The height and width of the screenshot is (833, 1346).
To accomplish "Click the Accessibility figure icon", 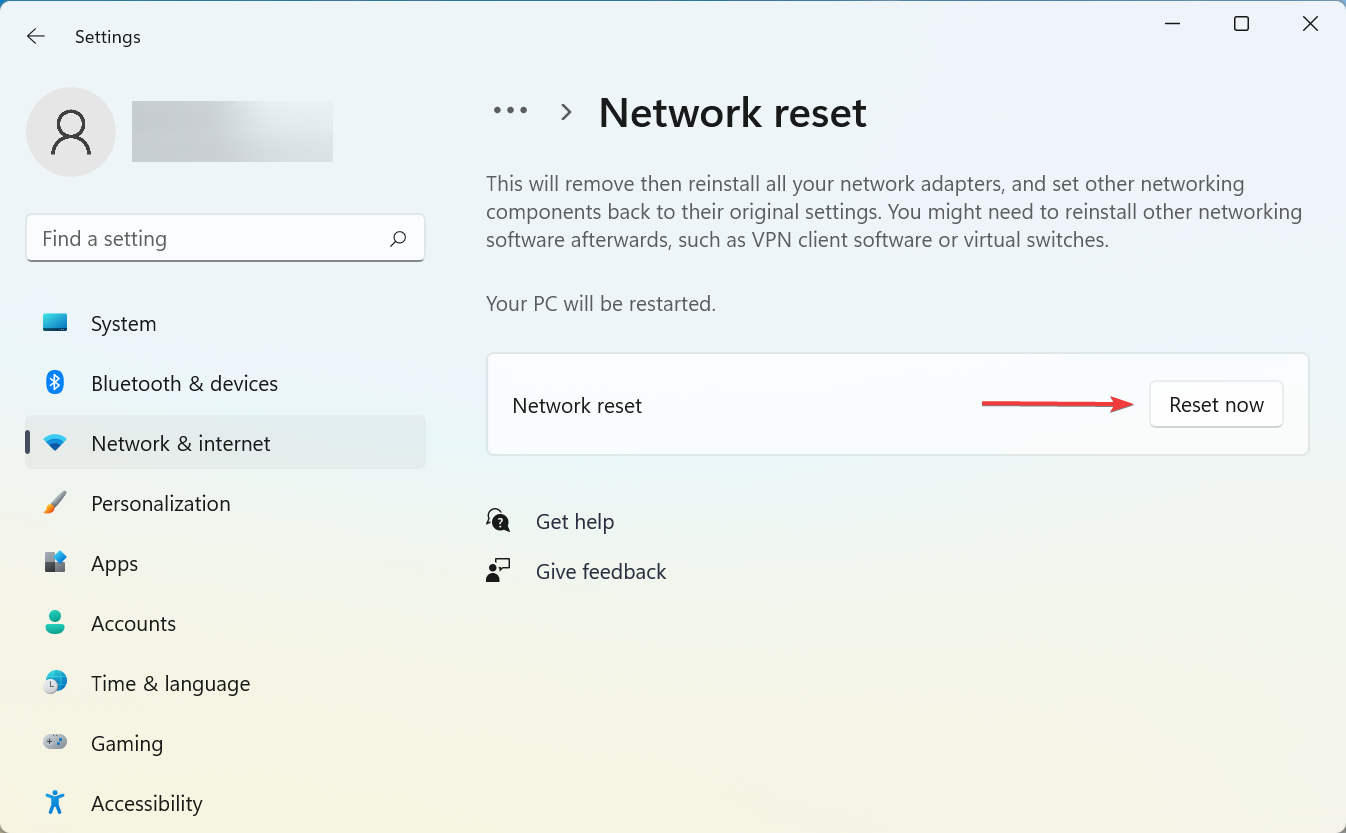I will (x=55, y=803).
